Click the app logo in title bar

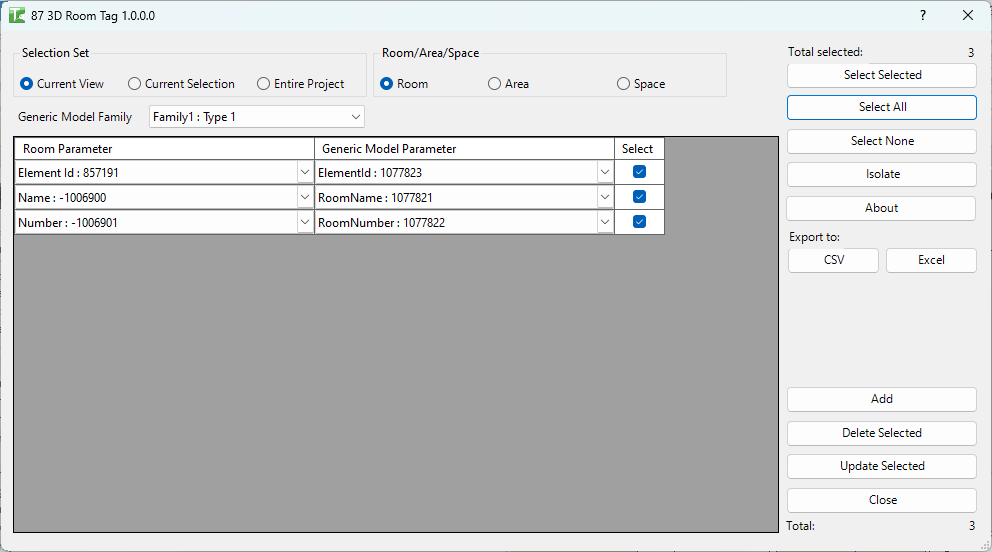click(x=17, y=15)
